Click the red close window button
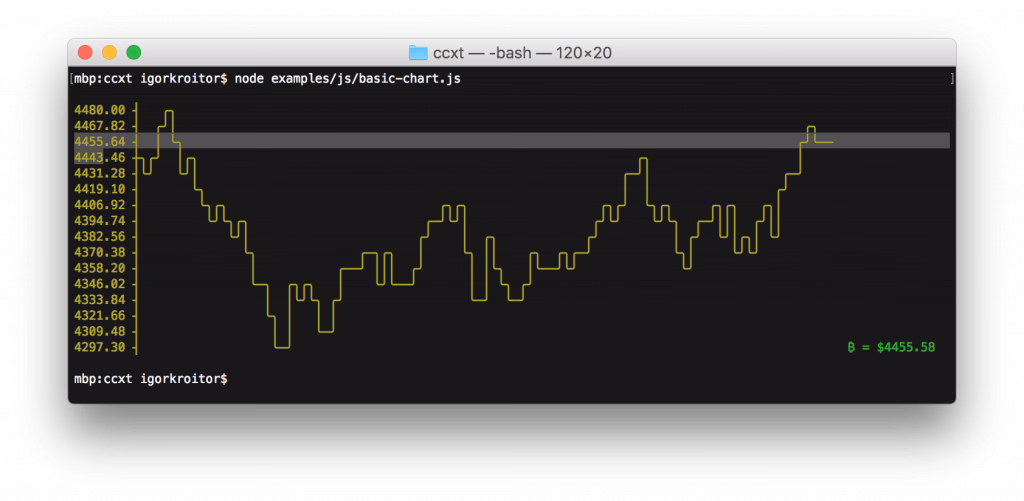Image resolution: width=1024 pixels, height=501 pixels. [85, 53]
